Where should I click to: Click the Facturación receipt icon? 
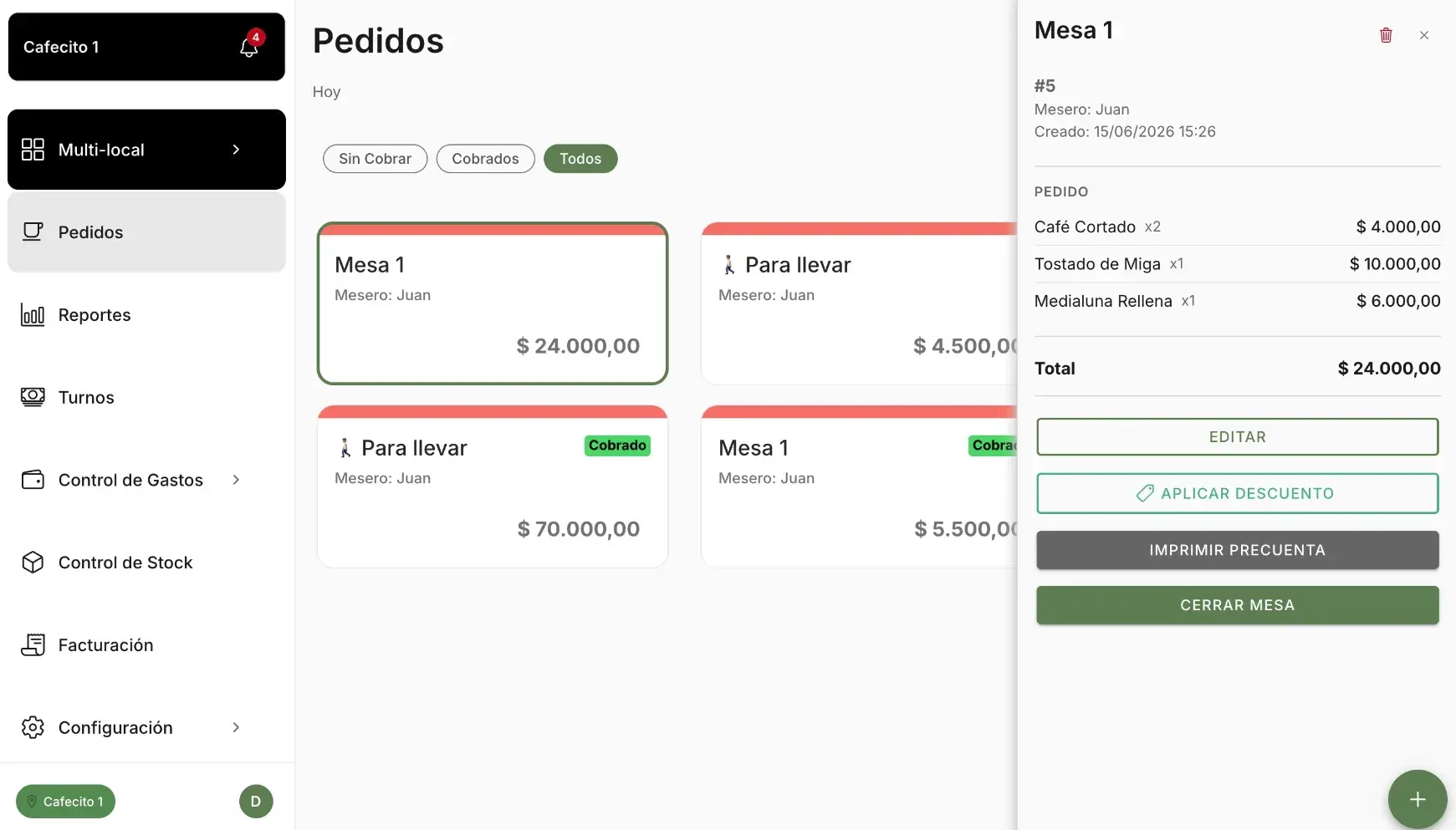(x=33, y=644)
